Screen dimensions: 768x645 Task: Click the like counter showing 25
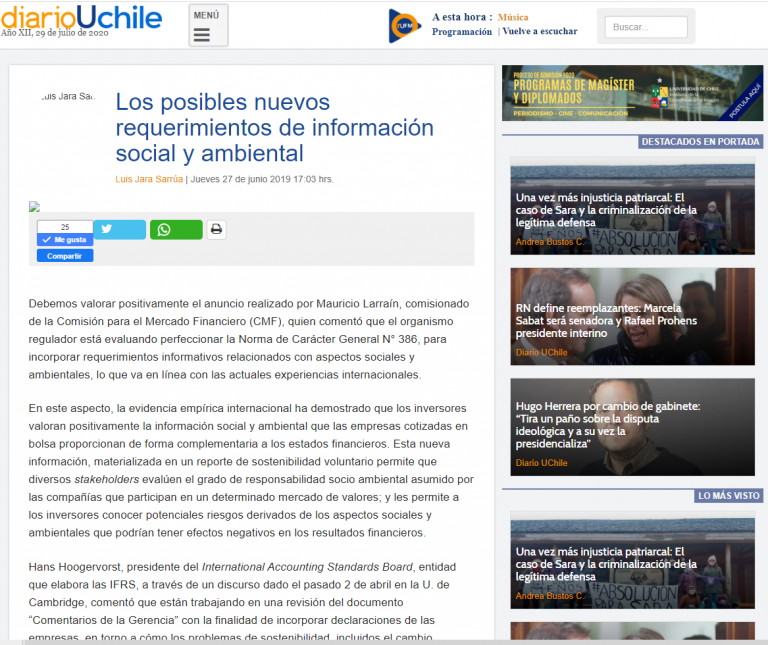(65, 227)
